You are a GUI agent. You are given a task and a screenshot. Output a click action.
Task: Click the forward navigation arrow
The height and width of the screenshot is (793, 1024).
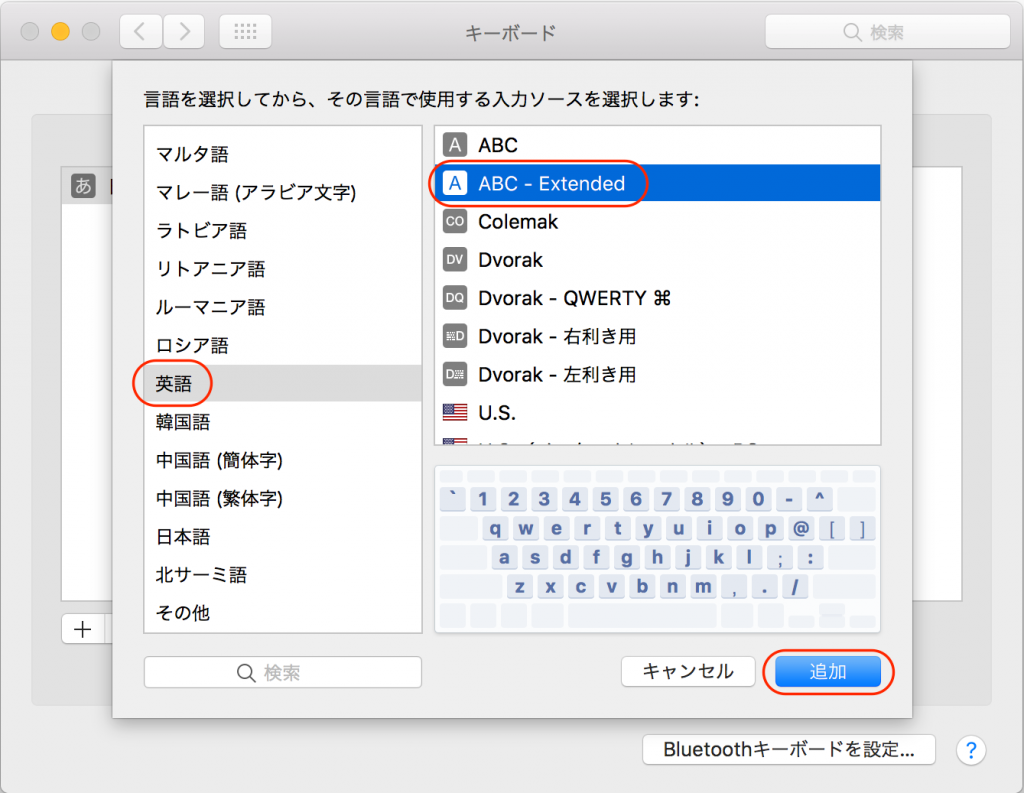pyautogui.click(x=183, y=31)
